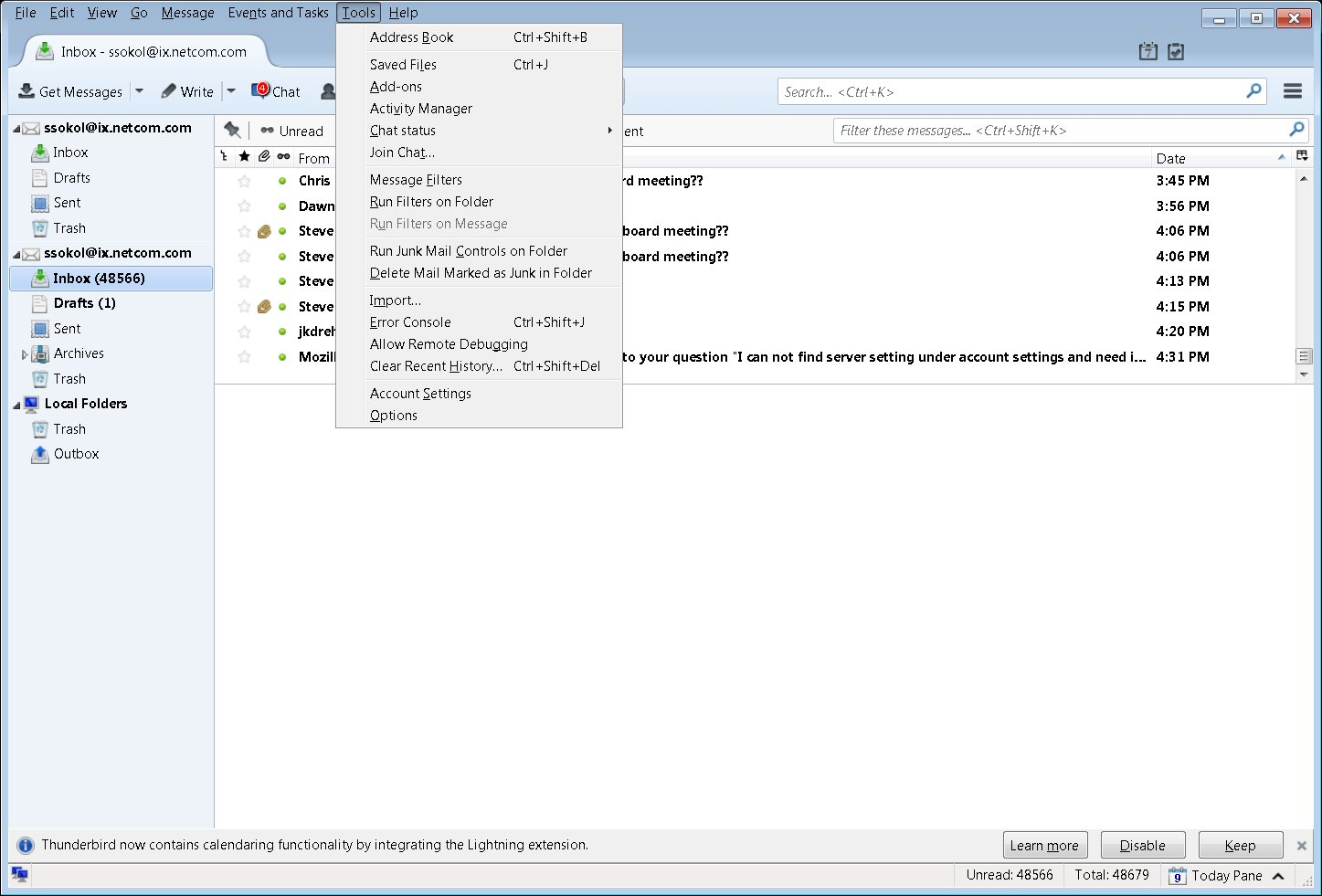Choose Error Console menu entry
This screenshot has width=1322, height=896.
click(479, 322)
